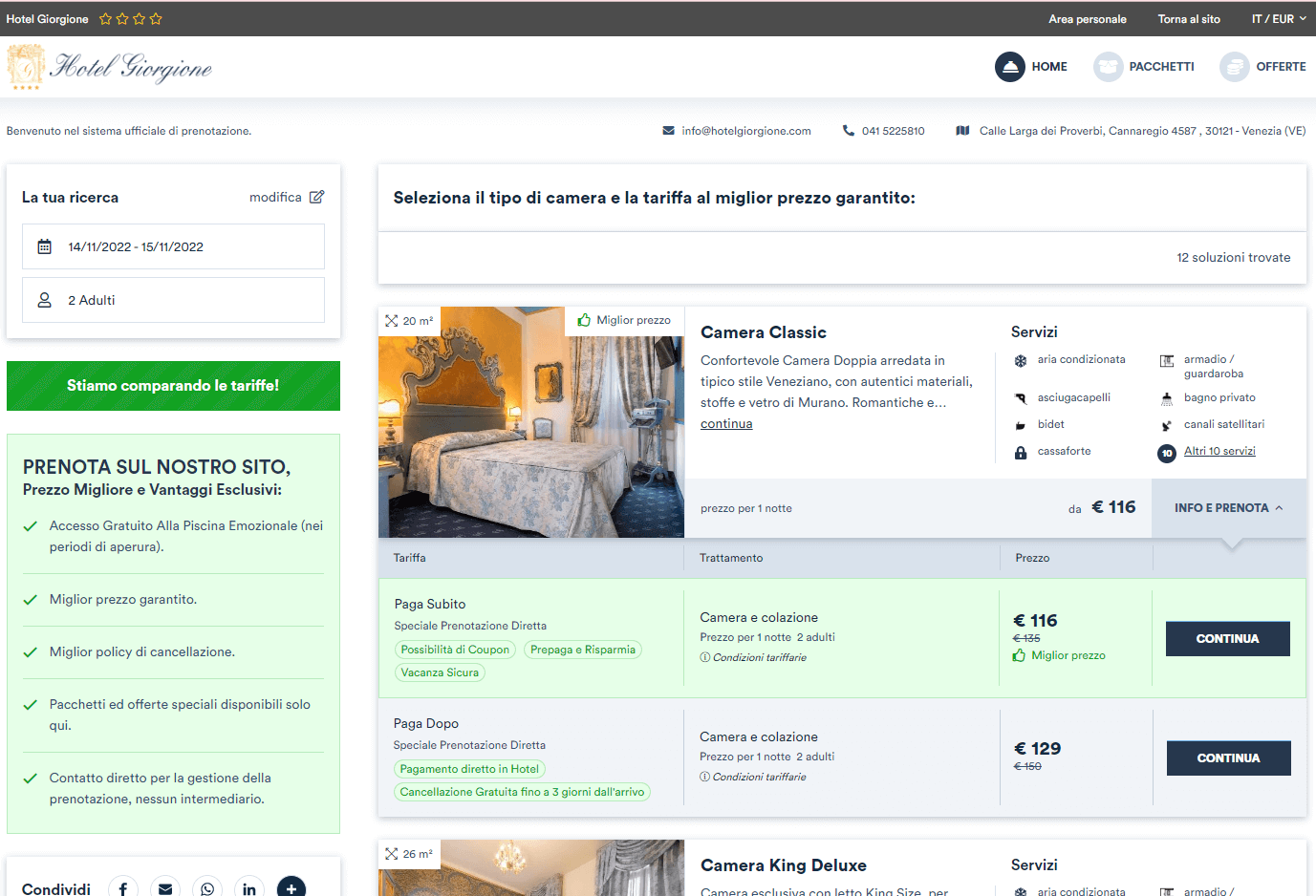
Task: Click the plus icon for more sharing options
Action: click(291, 889)
